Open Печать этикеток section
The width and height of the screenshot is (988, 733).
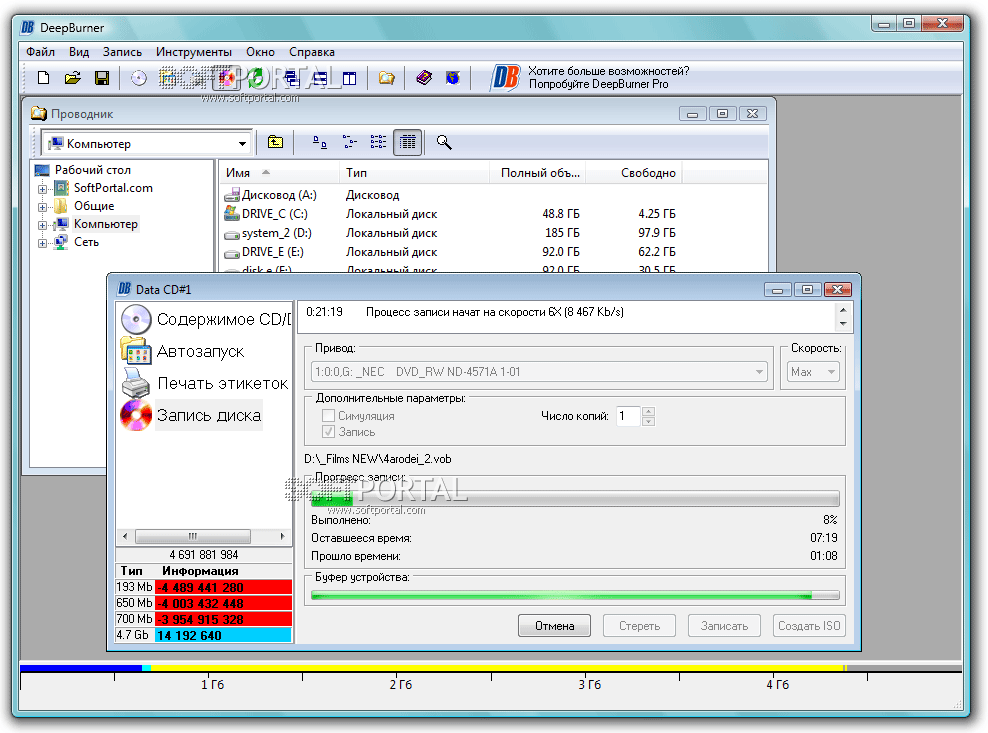point(221,383)
